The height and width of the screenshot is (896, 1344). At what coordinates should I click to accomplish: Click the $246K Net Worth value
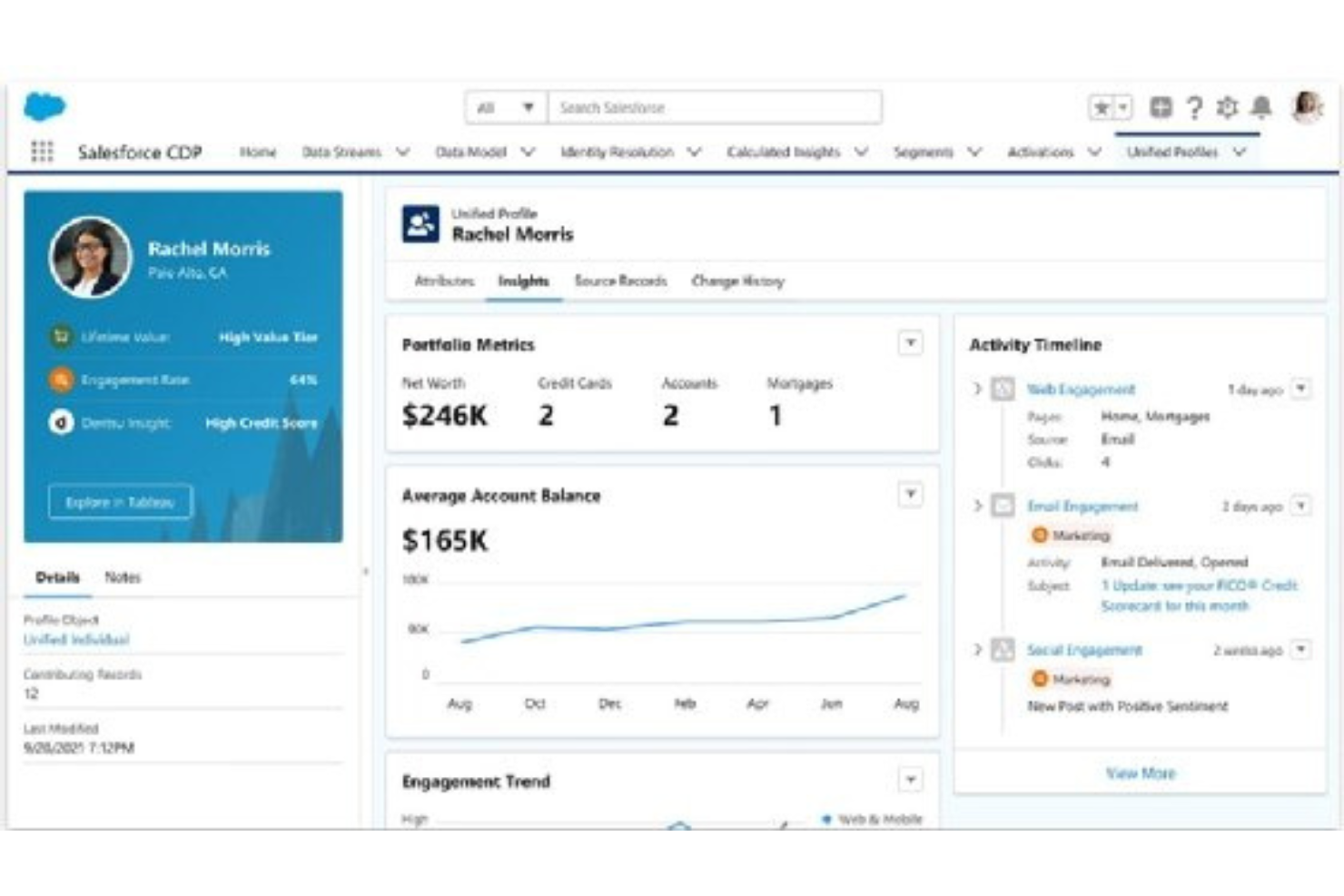(445, 416)
